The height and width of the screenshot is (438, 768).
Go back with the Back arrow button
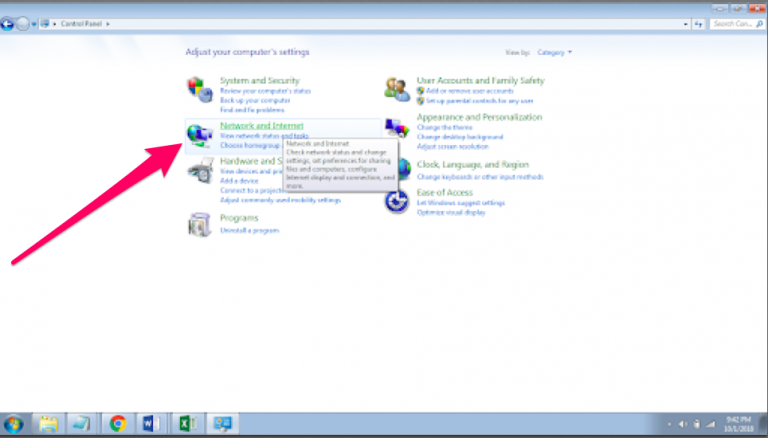click(7, 24)
